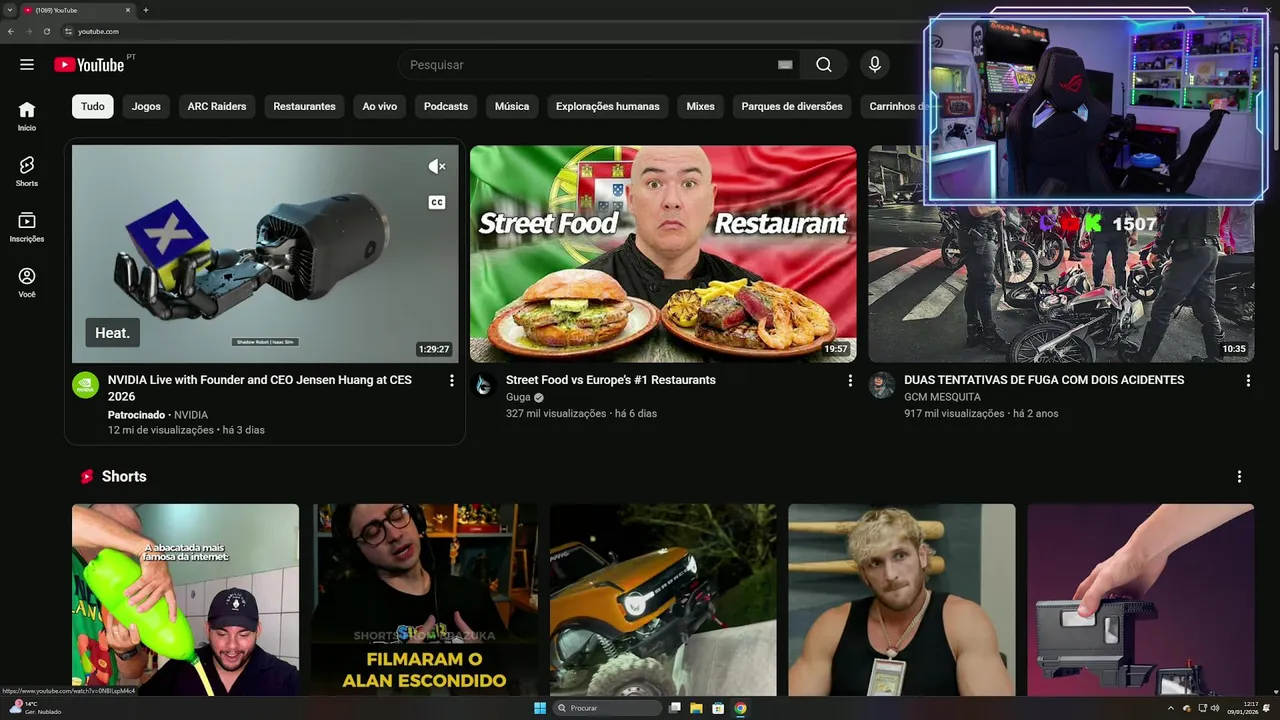View site information icon in address bar
The height and width of the screenshot is (720, 1280).
pyautogui.click(x=69, y=31)
